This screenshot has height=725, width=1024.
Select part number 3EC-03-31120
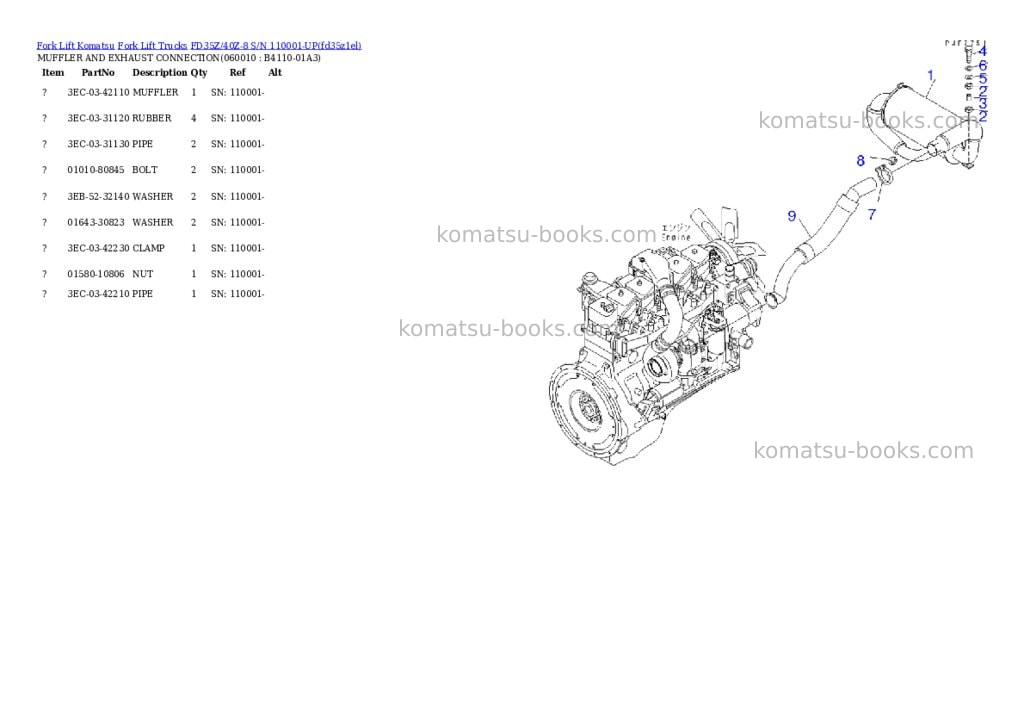tap(98, 118)
